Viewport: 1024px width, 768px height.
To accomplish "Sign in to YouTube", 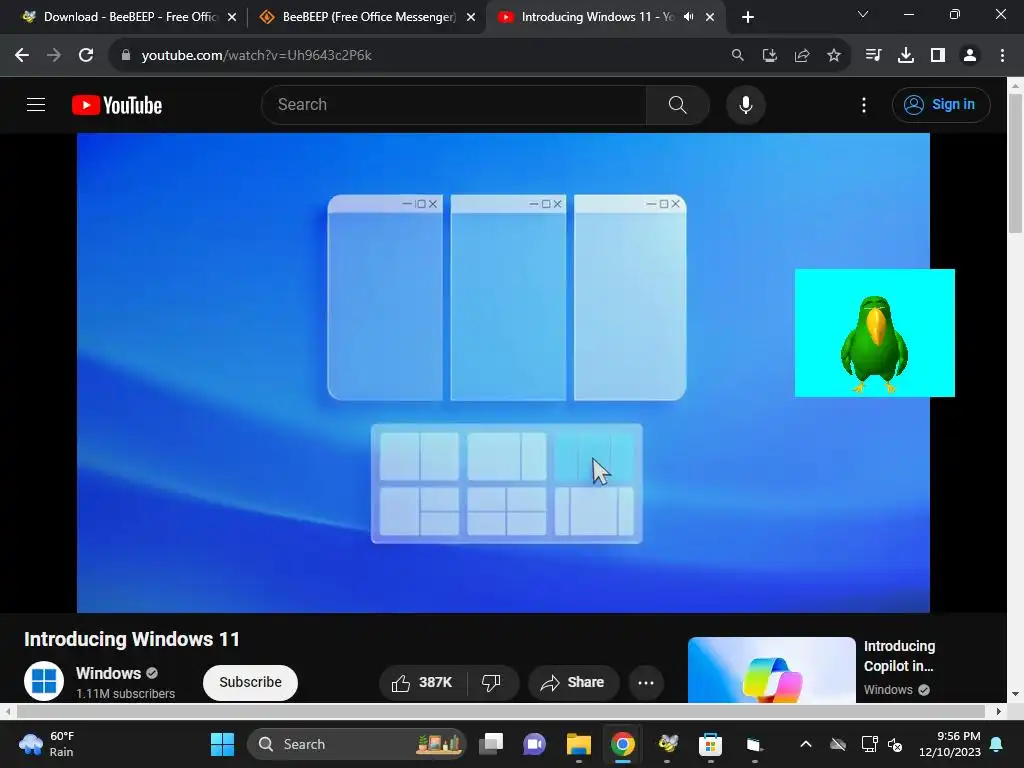I will (941, 104).
